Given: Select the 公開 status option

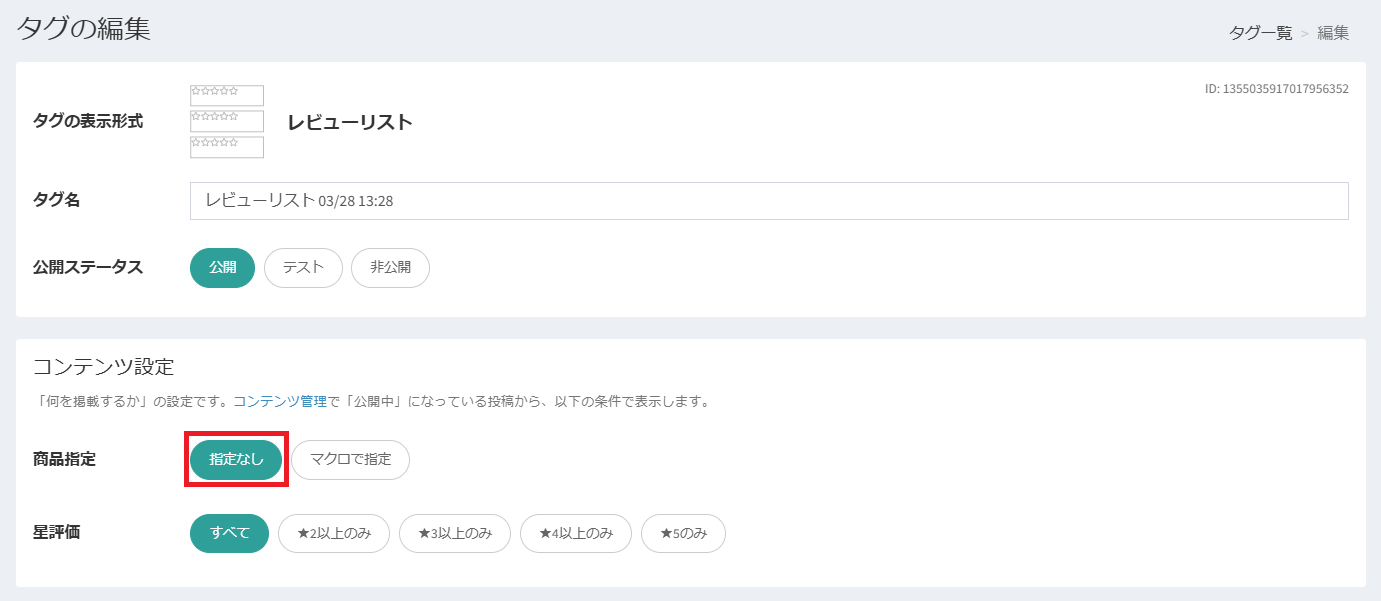Looking at the screenshot, I should point(222,268).
